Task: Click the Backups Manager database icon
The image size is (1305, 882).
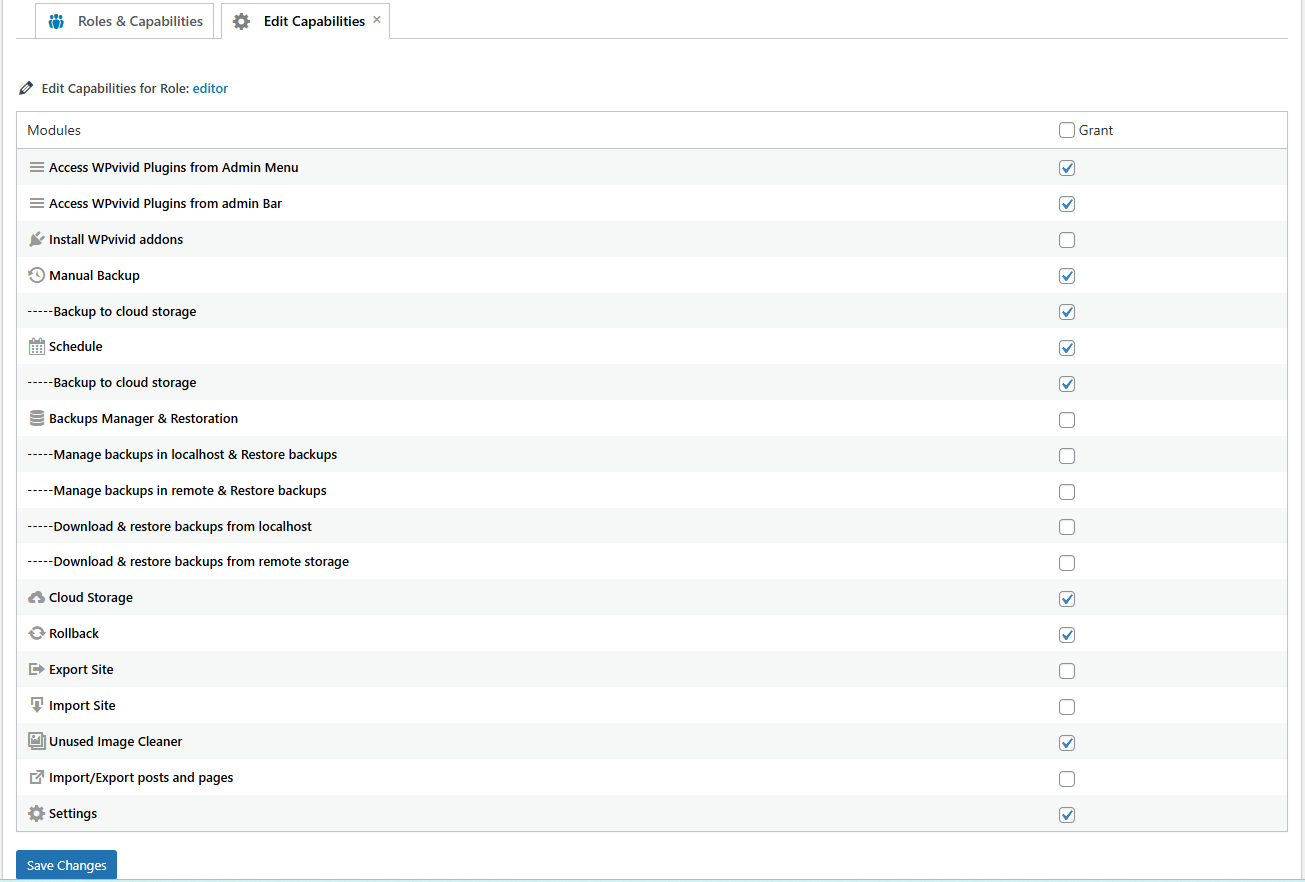Action: point(37,419)
